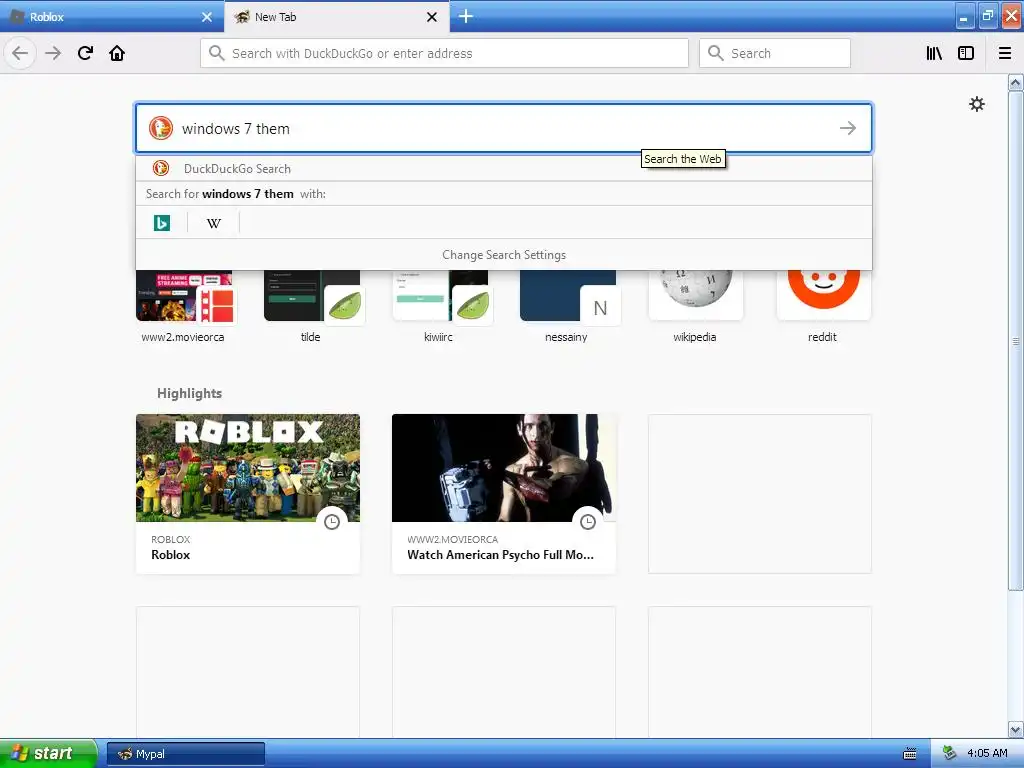Click the address bar field
This screenshot has width=1024, height=768.
pos(444,53)
